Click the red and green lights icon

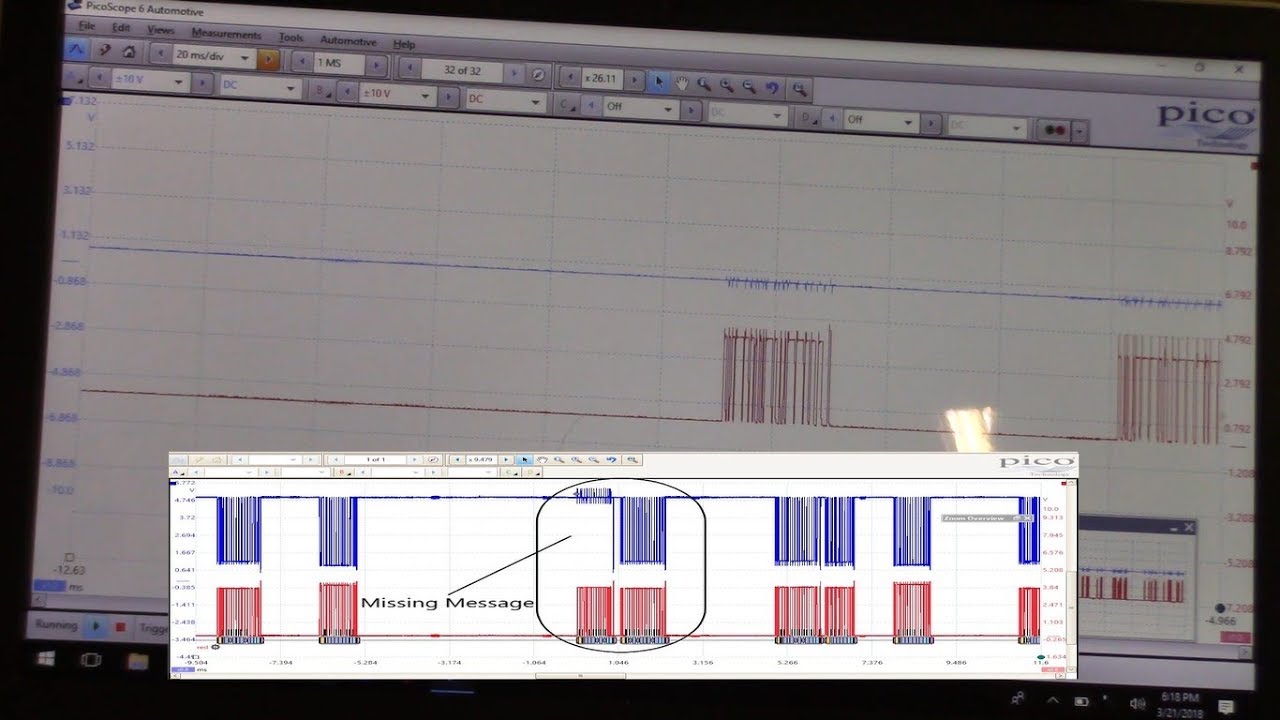pos(1053,130)
